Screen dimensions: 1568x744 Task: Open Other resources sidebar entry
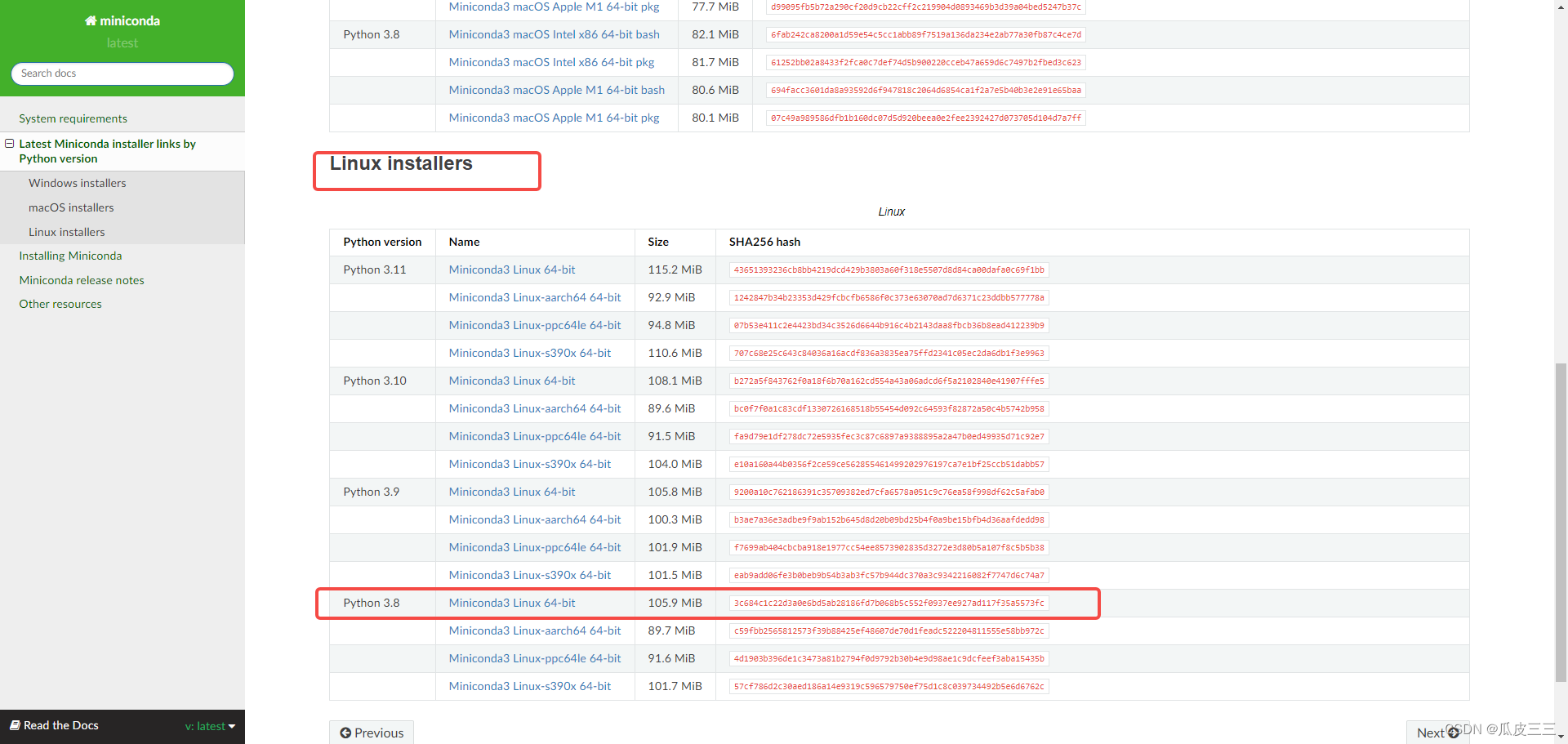click(x=60, y=304)
